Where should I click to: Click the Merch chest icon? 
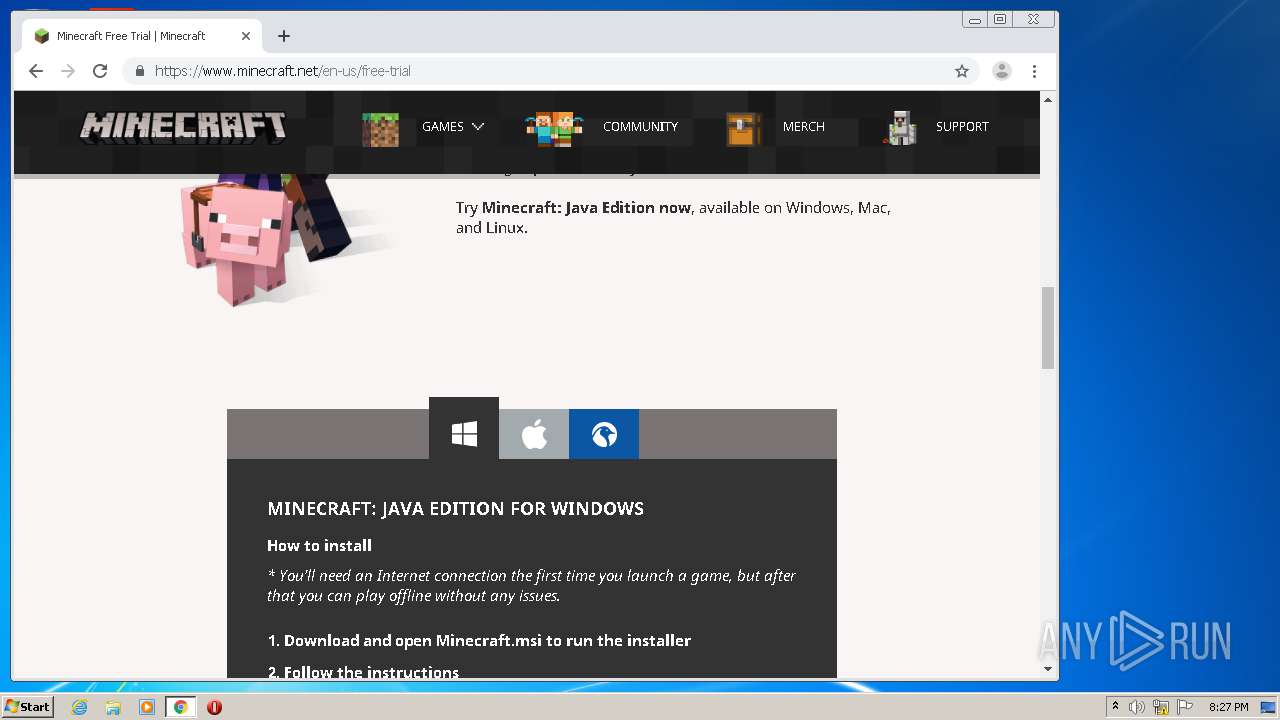743,127
